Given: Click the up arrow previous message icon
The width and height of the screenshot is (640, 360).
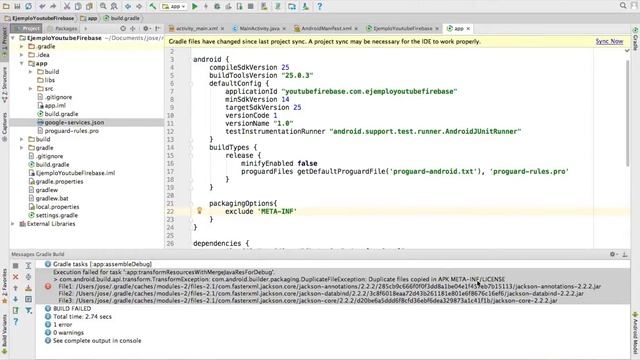Looking at the screenshot, I should 16,288.
